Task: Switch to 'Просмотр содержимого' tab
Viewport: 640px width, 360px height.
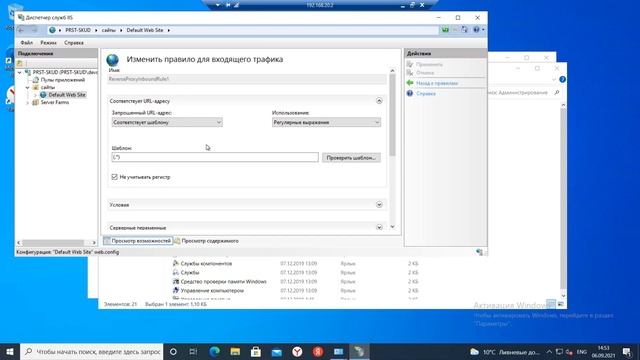Action: [x=207, y=241]
